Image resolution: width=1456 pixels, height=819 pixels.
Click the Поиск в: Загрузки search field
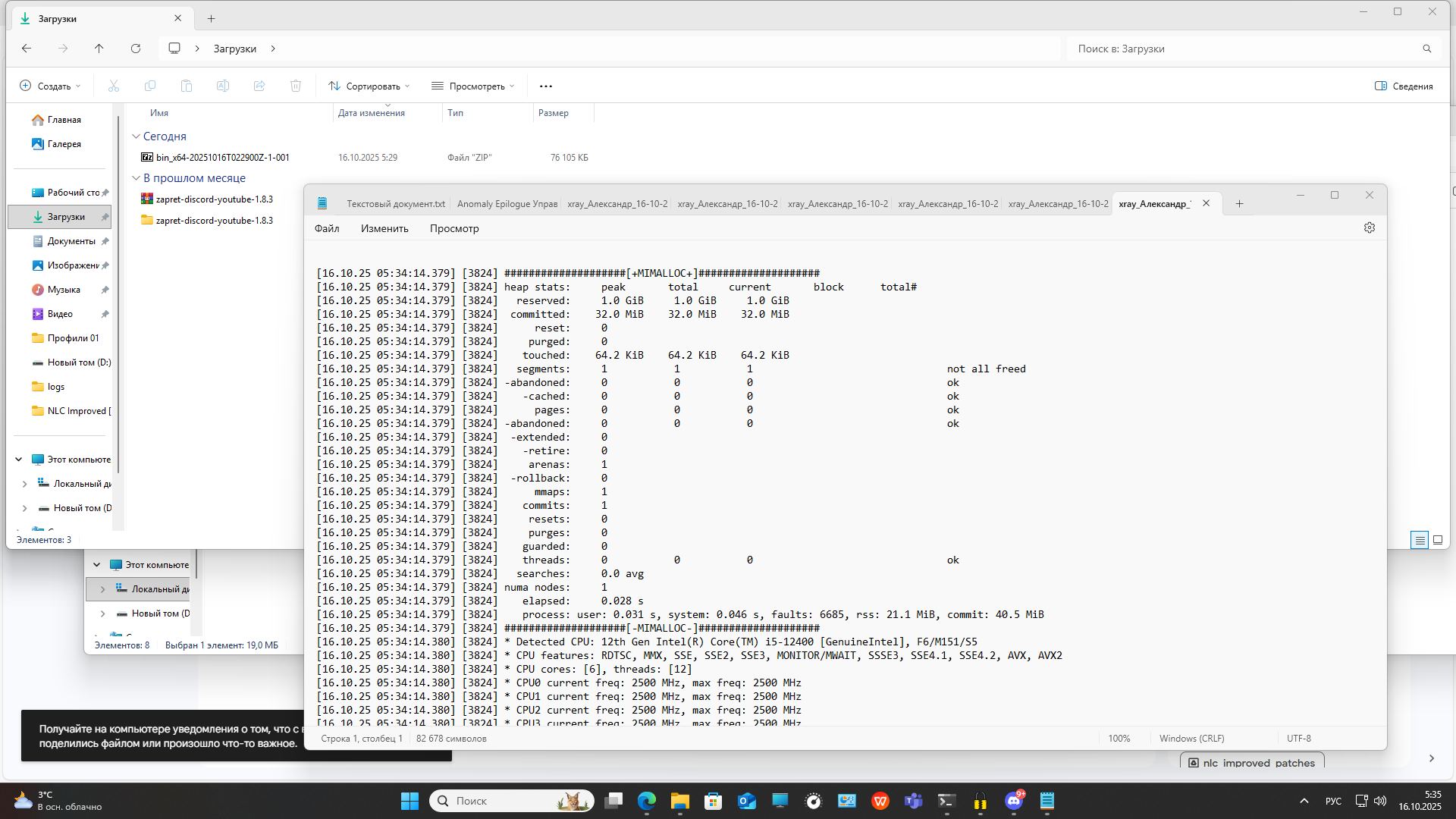pyautogui.click(x=1244, y=49)
